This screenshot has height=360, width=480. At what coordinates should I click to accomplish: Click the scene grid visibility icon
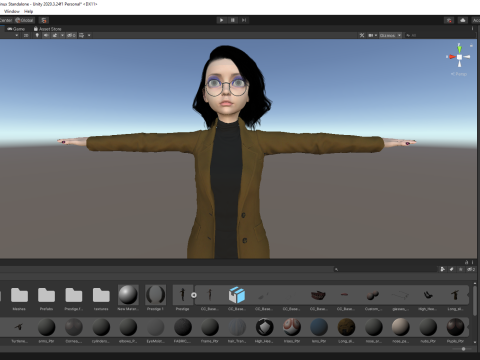[81, 35]
